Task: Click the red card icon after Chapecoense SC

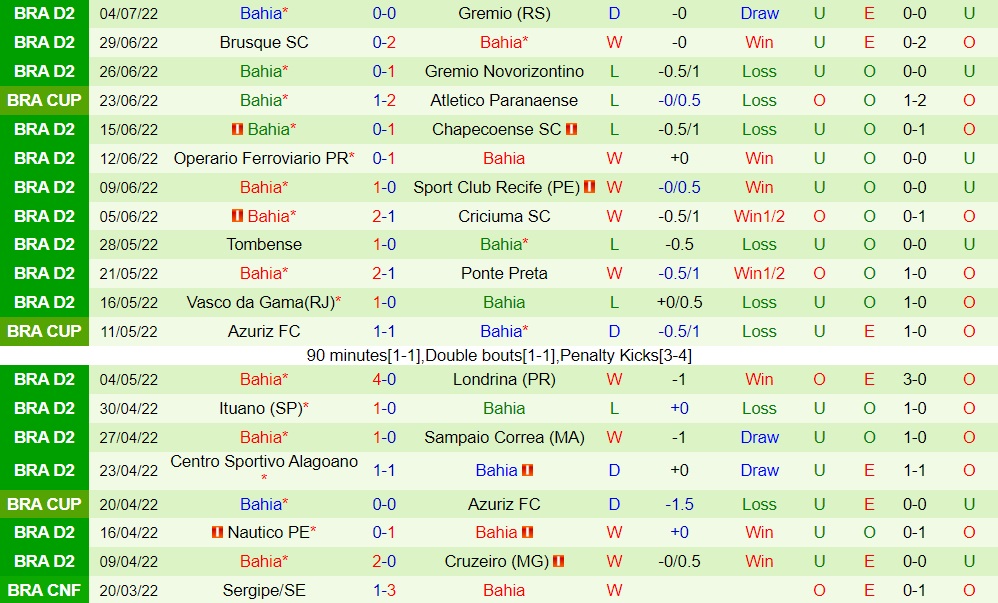Action: (571, 130)
